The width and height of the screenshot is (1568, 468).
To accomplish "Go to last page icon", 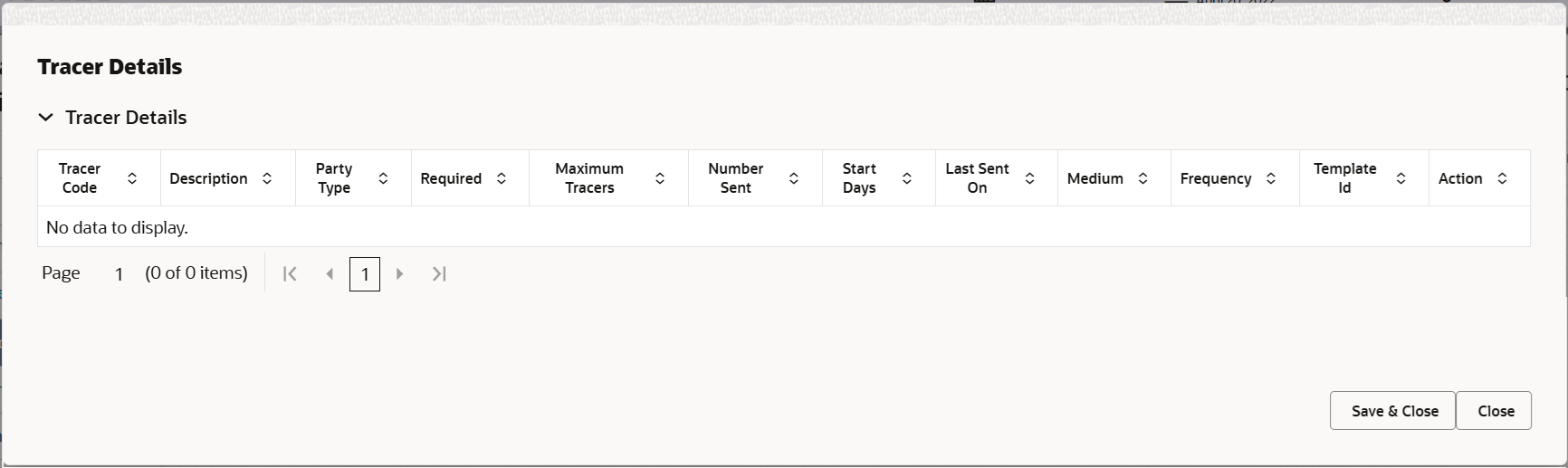I will click(439, 273).
